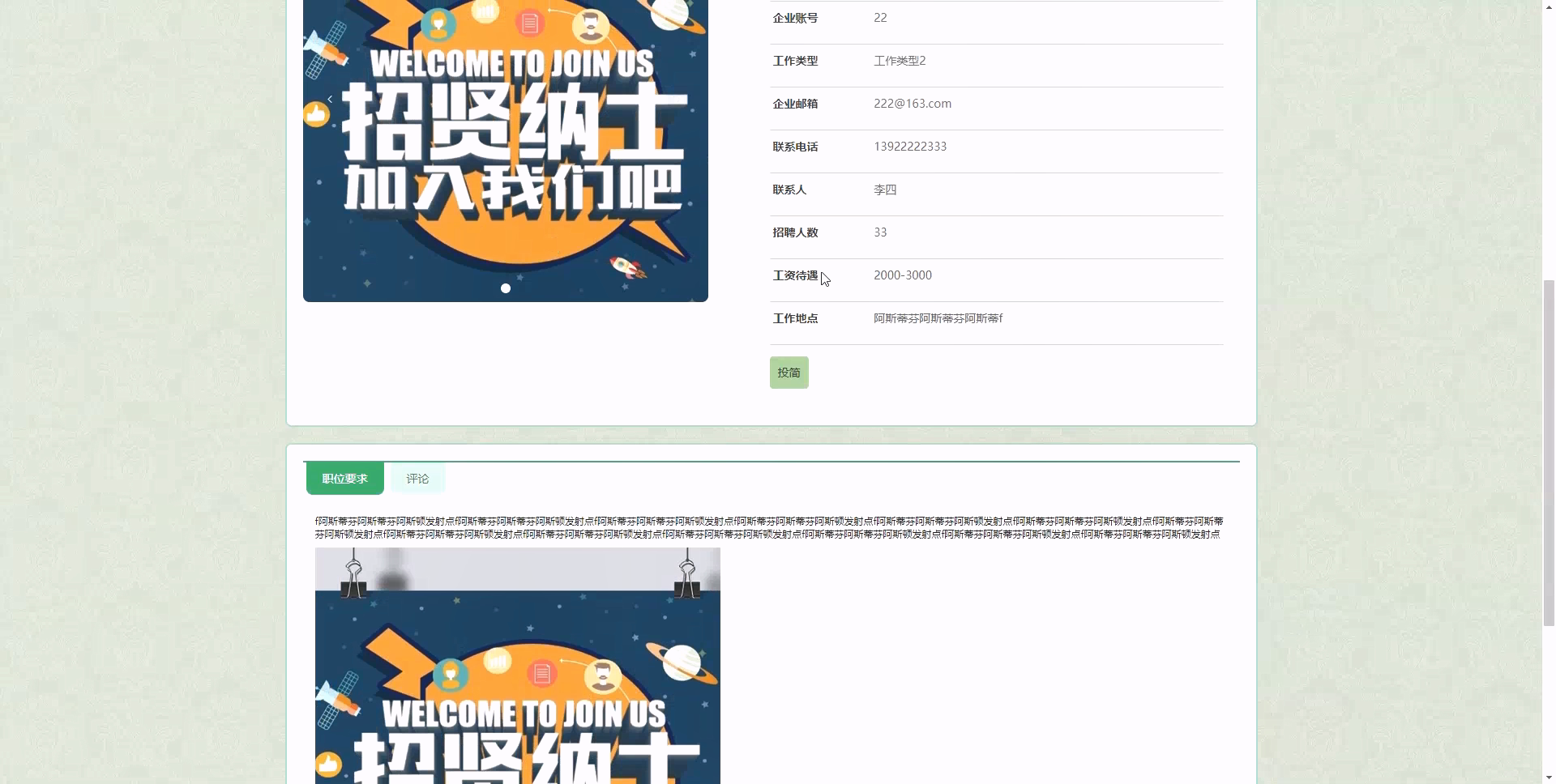Click the scrollbar down arrow

(1549, 776)
